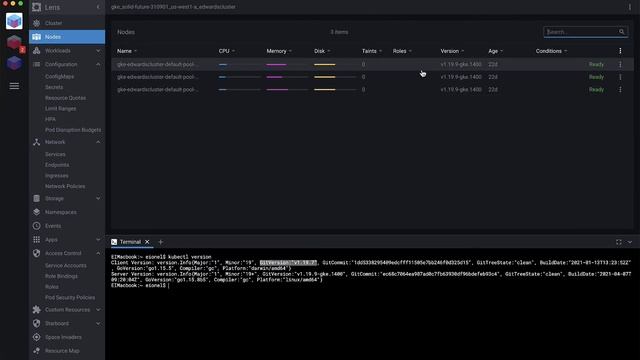The width and height of the screenshot is (640, 360).
Task: Open actions menu for second node row
Action: (620, 77)
